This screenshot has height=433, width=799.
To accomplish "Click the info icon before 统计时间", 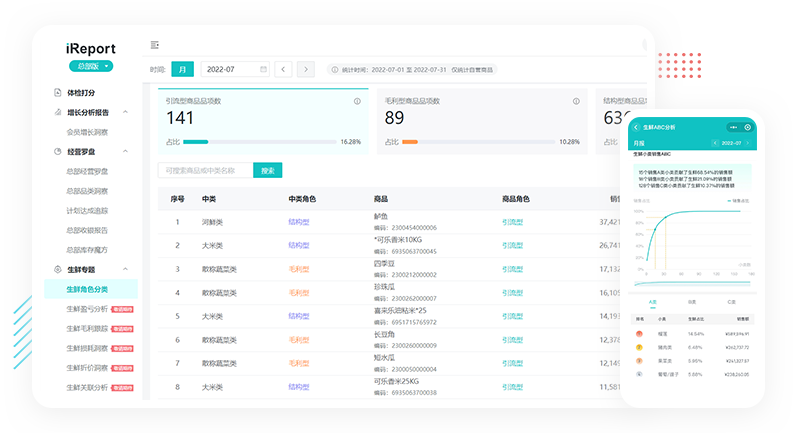I will click(x=335, y=70).
